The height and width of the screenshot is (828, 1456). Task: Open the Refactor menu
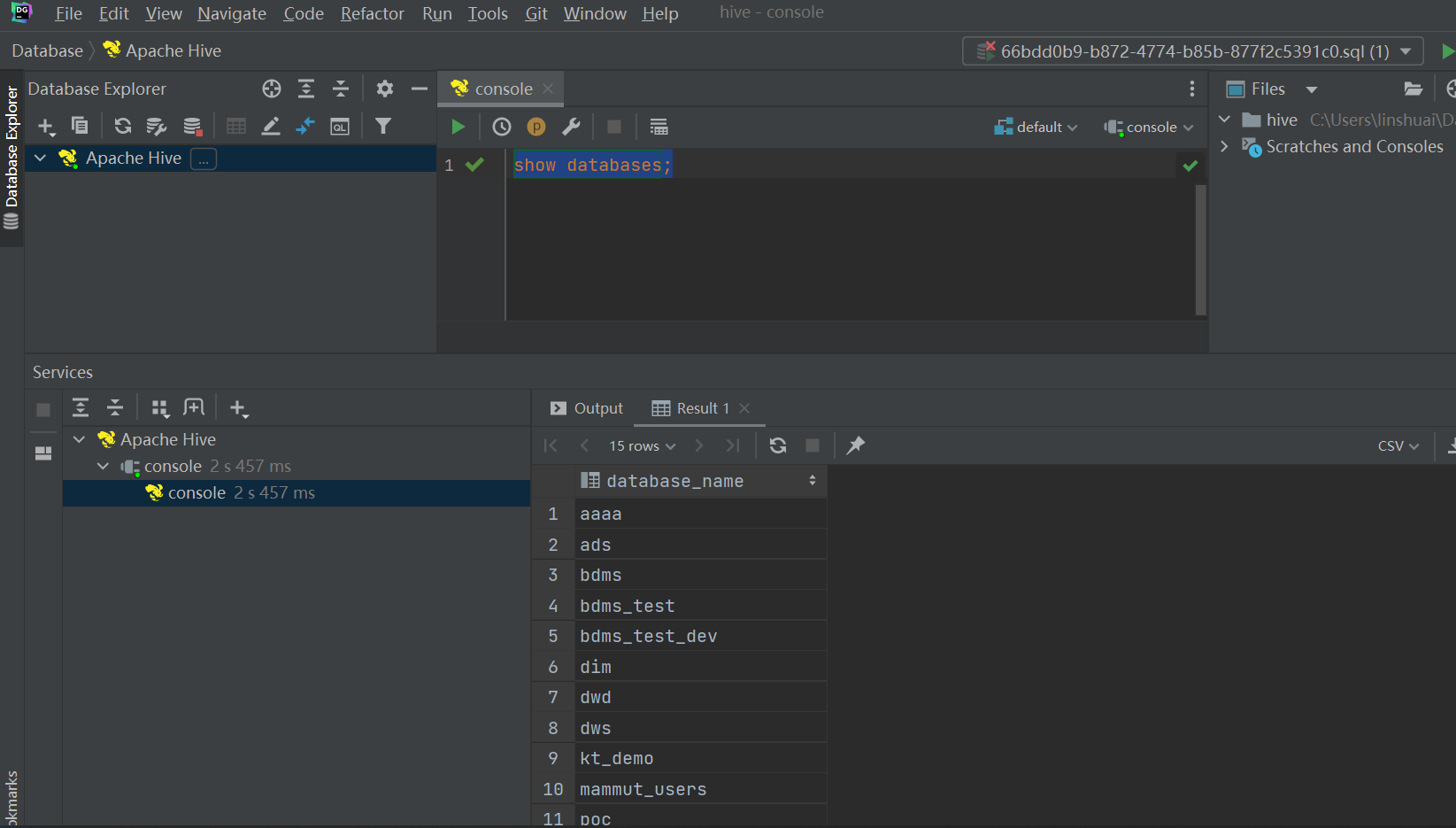[x=372, y=13]
